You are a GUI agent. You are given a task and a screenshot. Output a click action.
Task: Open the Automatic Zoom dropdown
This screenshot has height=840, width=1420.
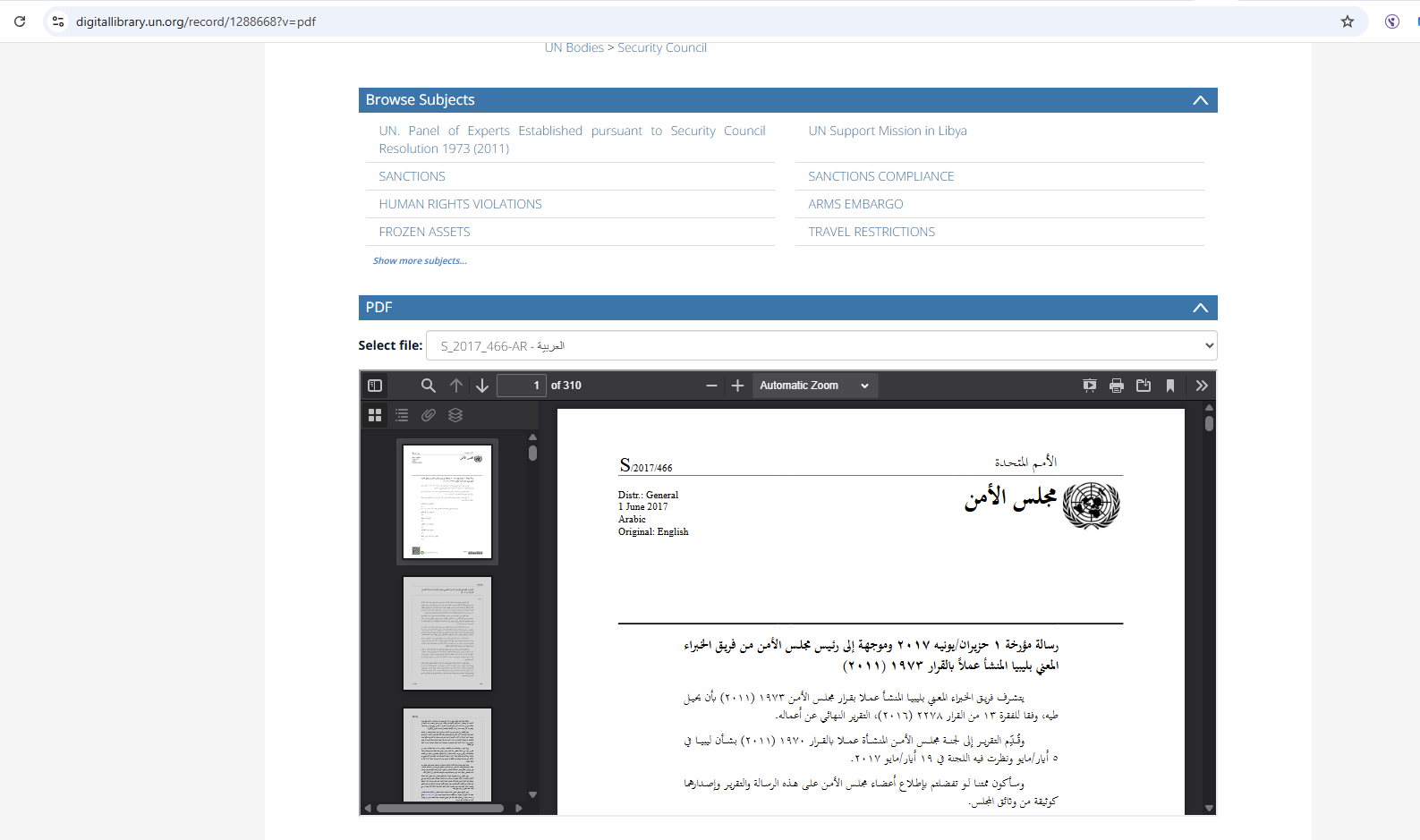[x=814, y=386]
